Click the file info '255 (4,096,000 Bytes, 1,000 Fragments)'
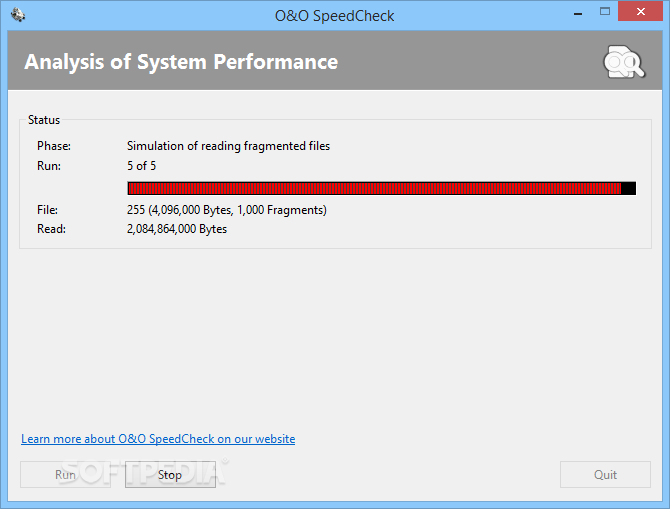The height and width of the screenshot is (509, 670). pos(227,210)
